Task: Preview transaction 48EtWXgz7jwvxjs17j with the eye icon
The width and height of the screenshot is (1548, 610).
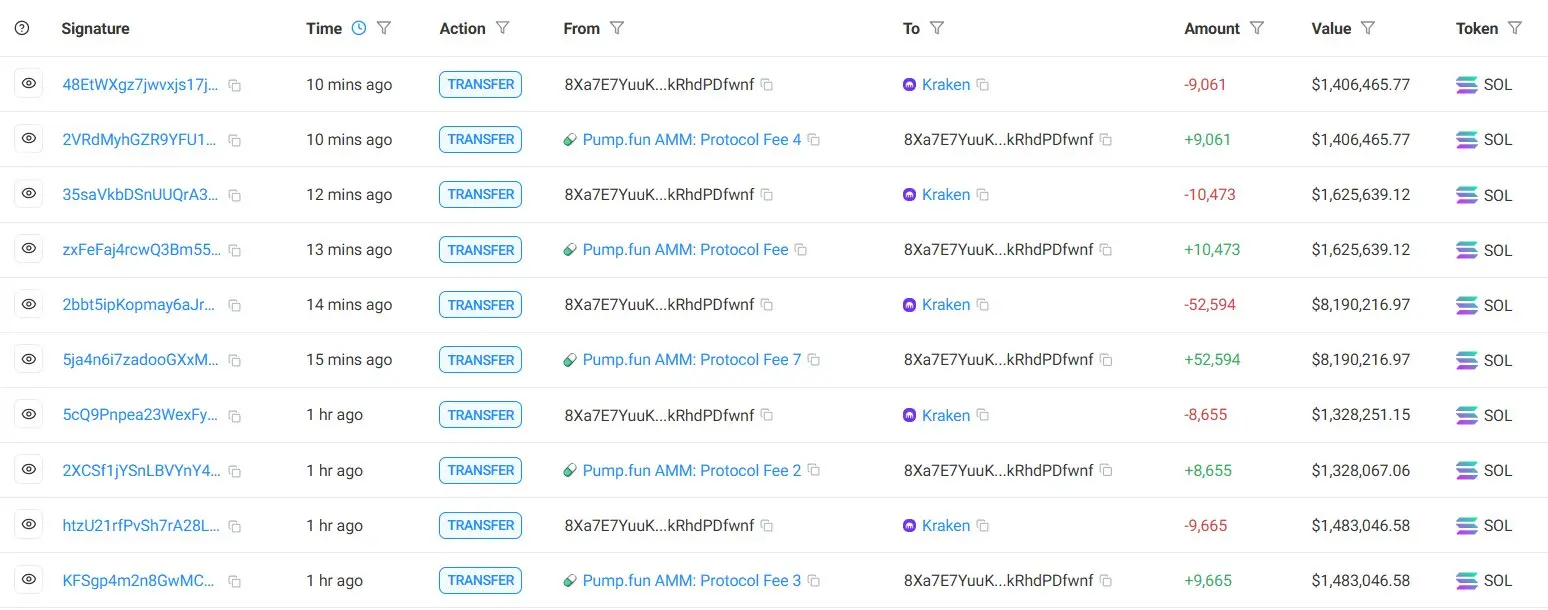Action: (28, 84)
